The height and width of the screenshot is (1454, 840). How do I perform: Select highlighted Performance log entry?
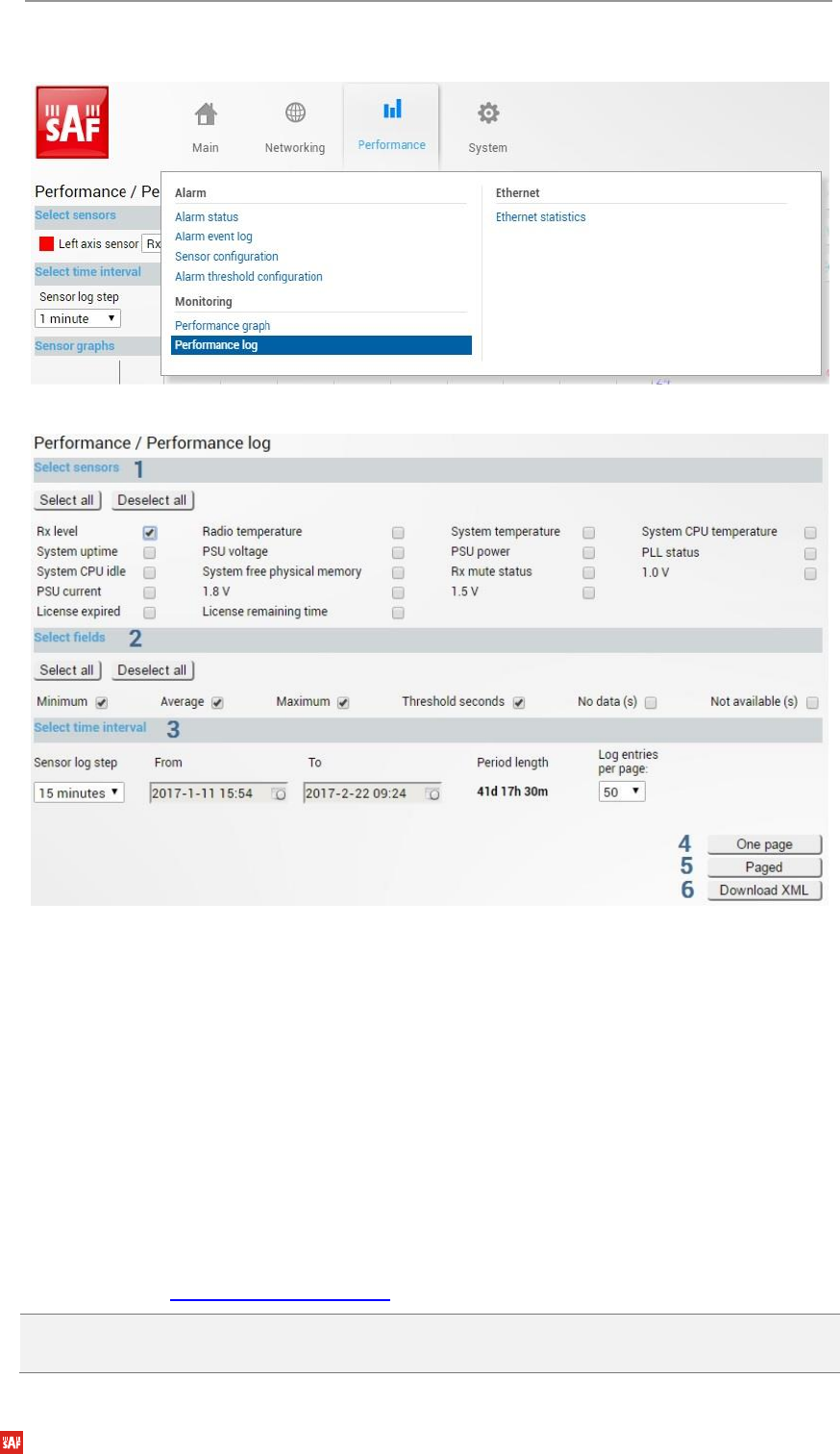(321, 345)
